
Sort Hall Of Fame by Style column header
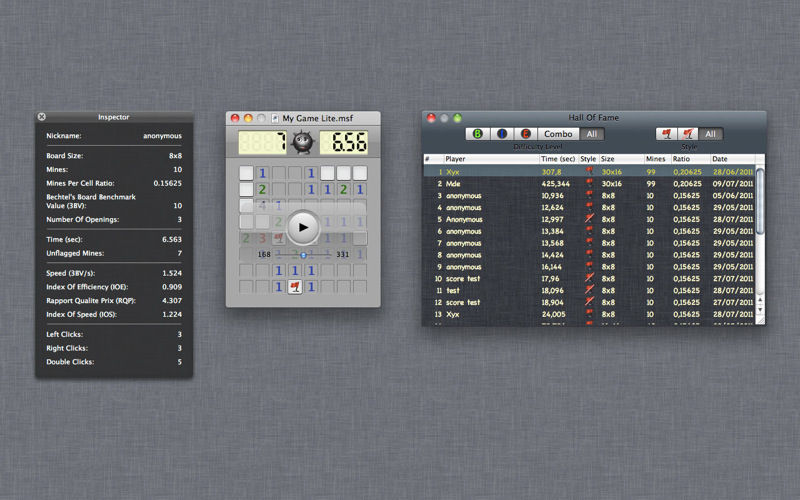[x=588, y=159]
